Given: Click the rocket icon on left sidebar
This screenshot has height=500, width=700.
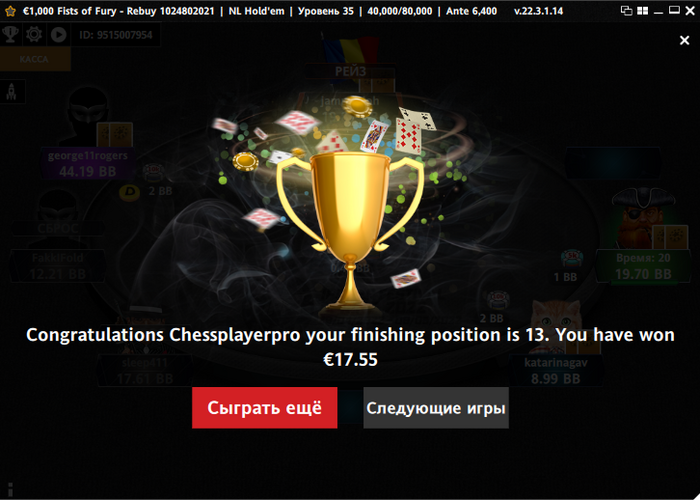Looking at the screenshot, I should pos(12,92).
